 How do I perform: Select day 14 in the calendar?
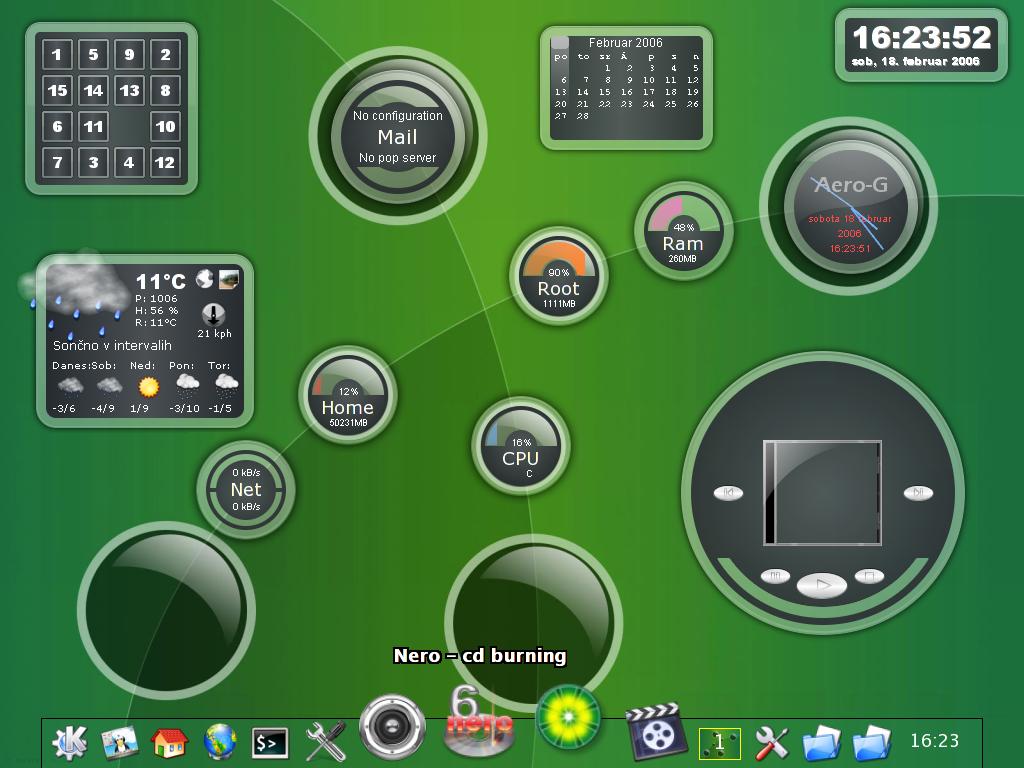click(583, 92)
